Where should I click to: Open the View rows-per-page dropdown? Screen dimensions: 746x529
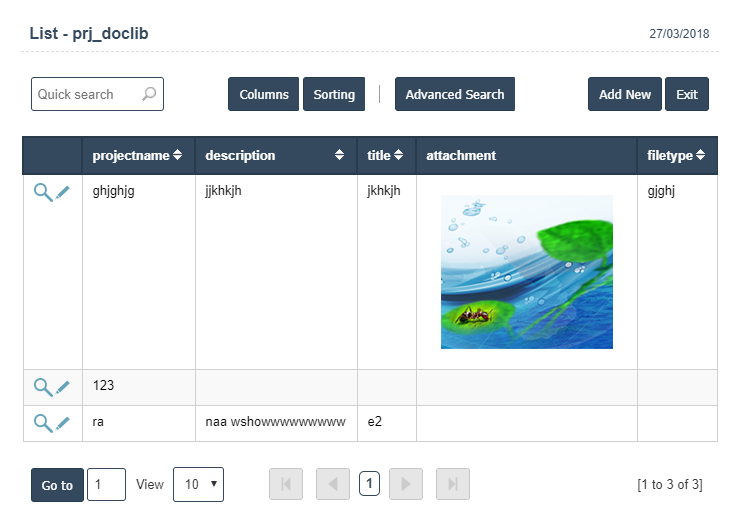[x=198, y=484]
